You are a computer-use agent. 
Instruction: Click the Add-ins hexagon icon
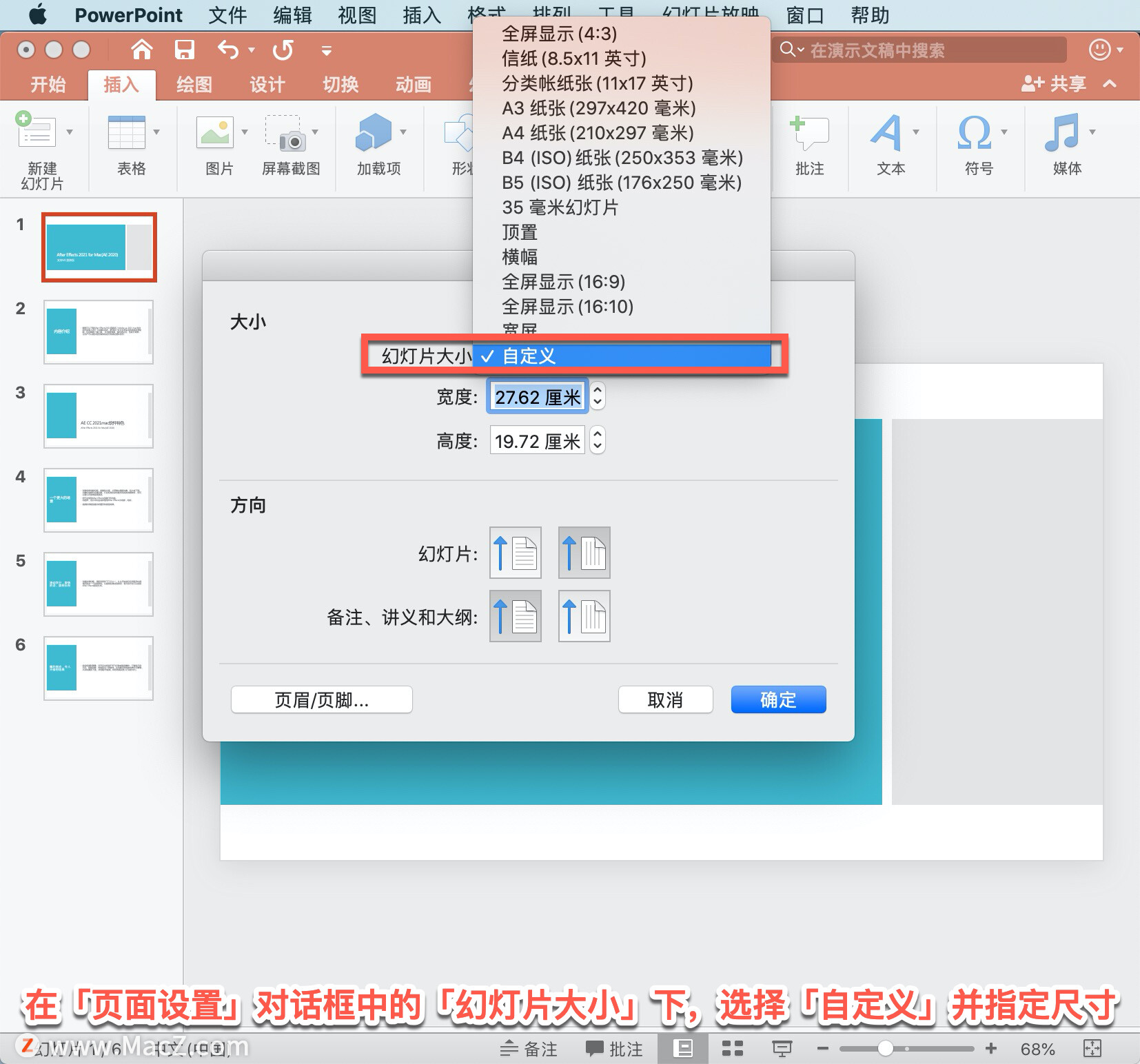click(x=374, y=132)
